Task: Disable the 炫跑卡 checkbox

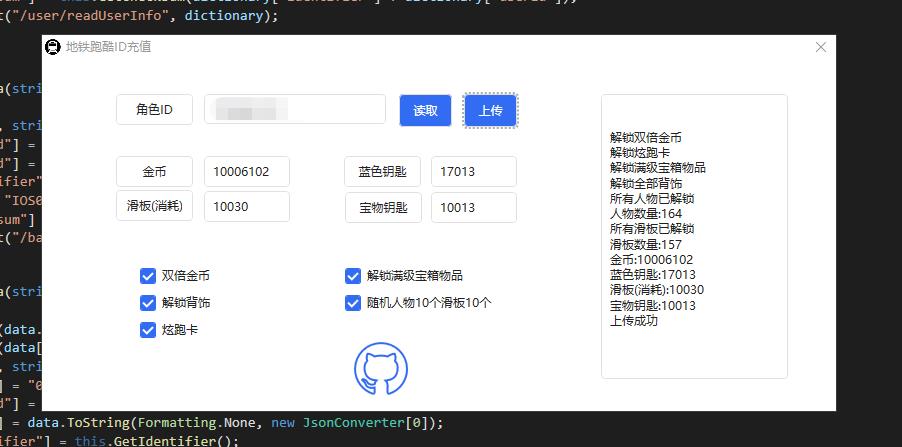Action: coord(148,330)
